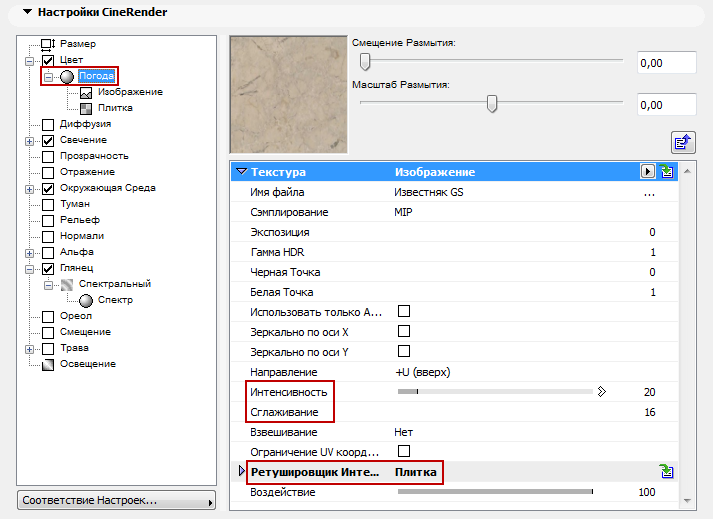Click the Интенсивность double-arrow icon
The image size is (713, 519).
602,392
